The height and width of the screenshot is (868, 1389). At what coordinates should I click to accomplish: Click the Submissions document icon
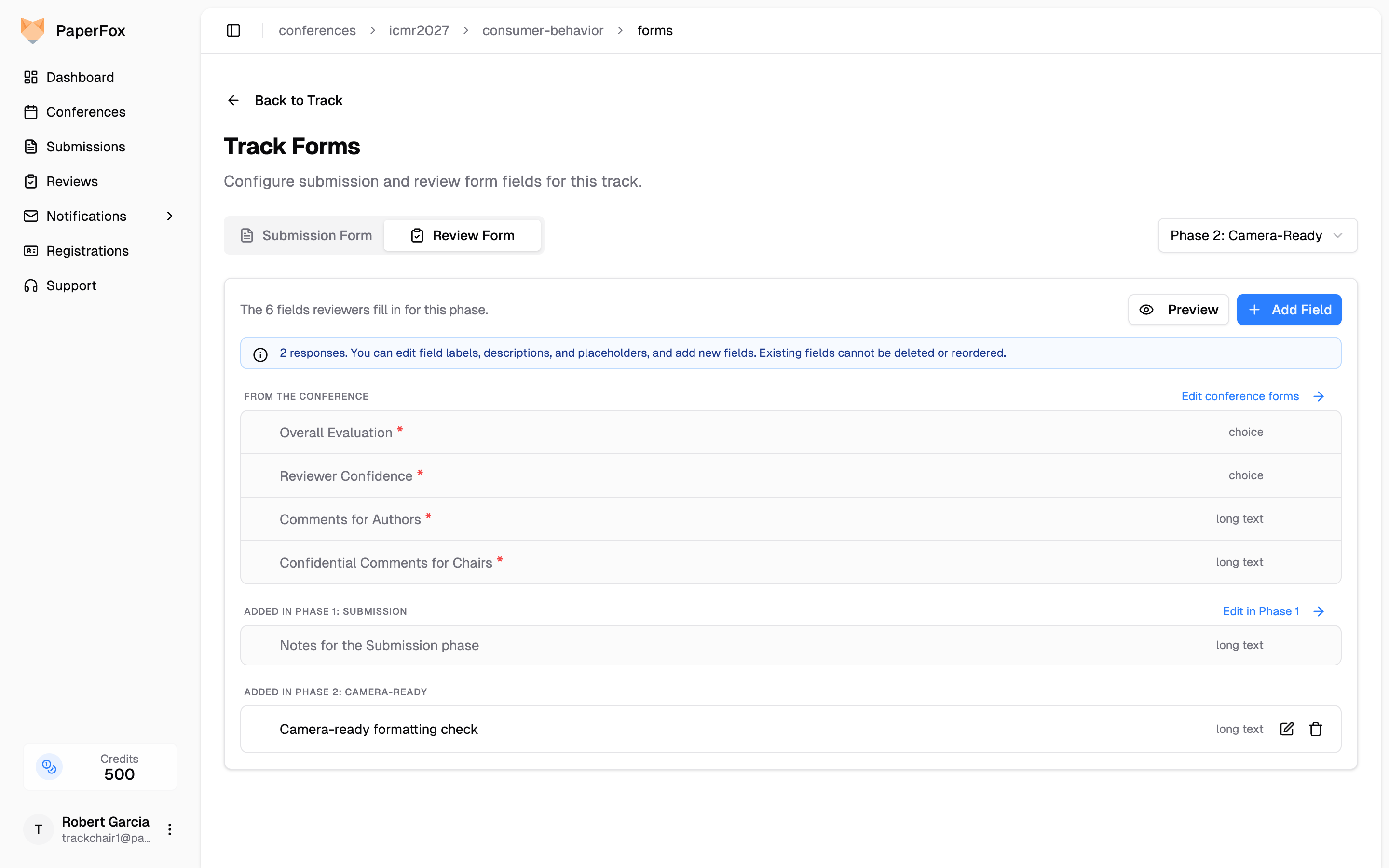click(31, 147)
